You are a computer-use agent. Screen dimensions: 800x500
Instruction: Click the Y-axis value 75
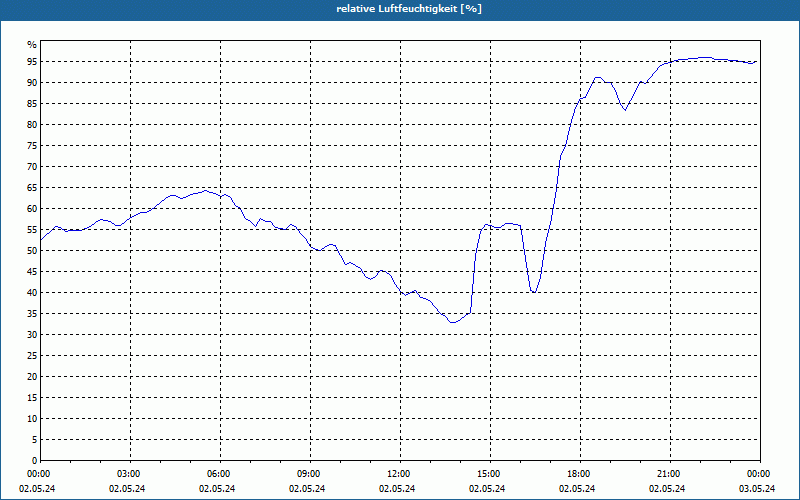[x=32, y=146]
